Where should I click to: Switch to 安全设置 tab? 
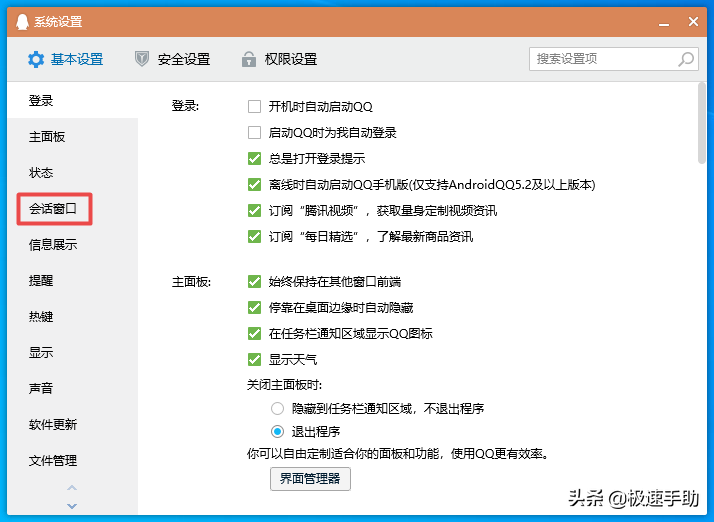pyautogui.click(x=173, y=59)
